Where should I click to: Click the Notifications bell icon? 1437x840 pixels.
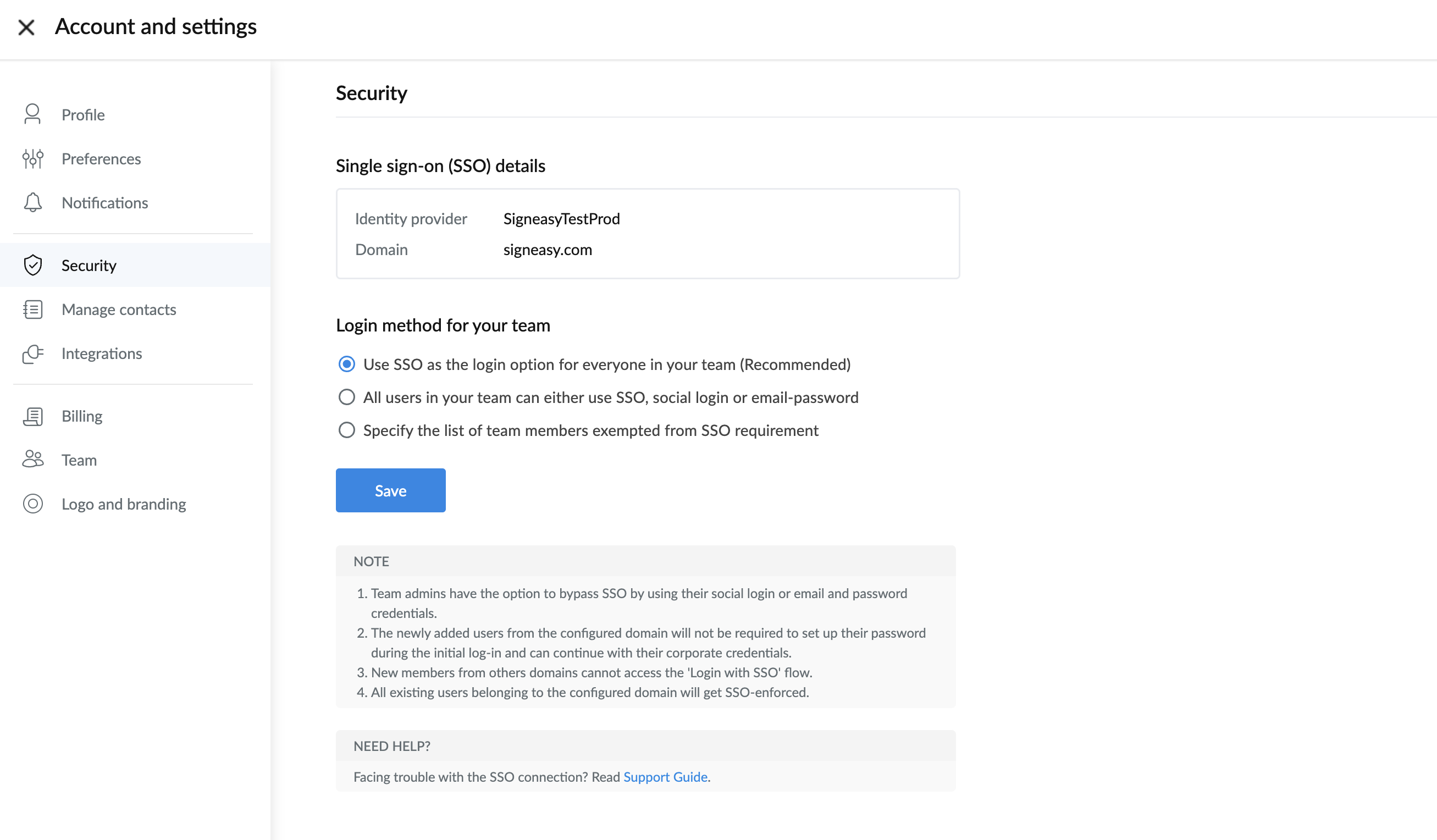coord(32,202)
